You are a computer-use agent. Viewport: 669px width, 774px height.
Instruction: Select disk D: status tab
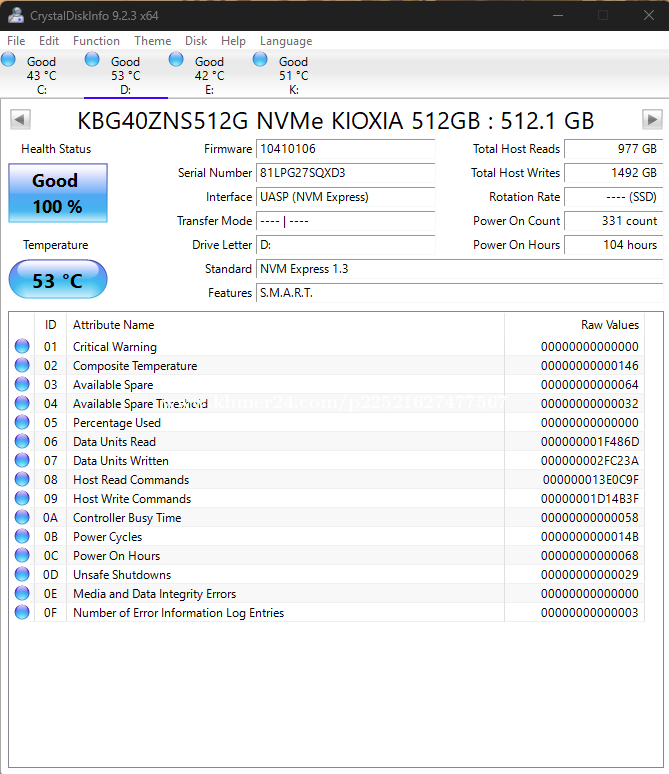click(x=125, y=75)
